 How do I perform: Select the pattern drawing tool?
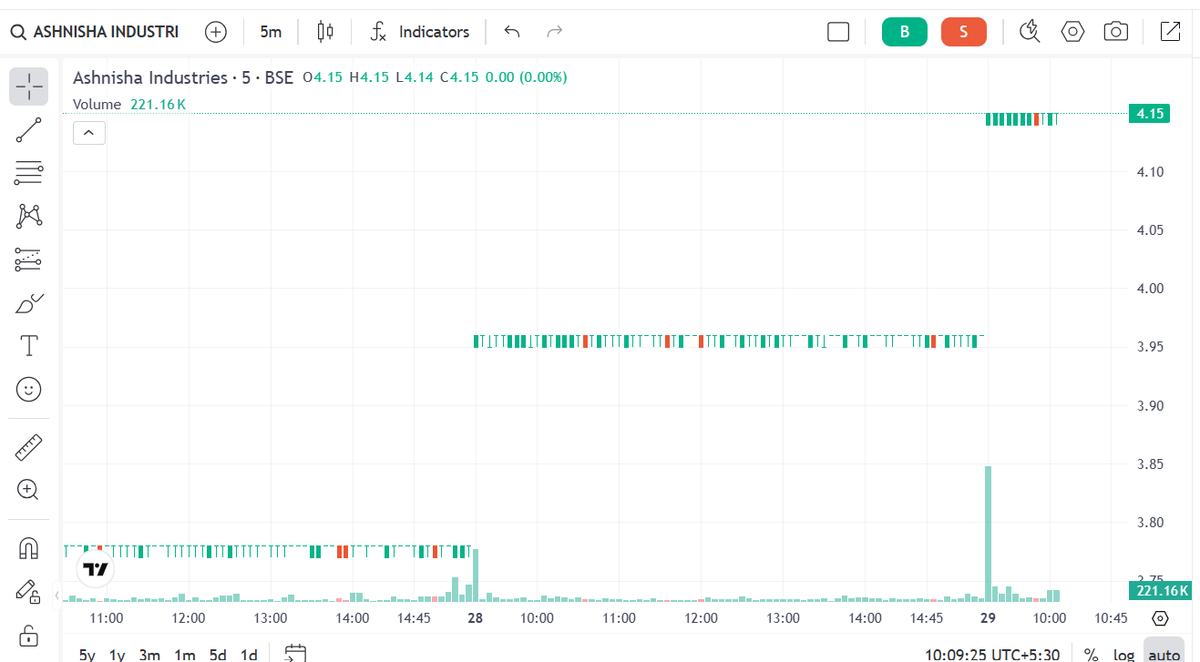[29, 216]
